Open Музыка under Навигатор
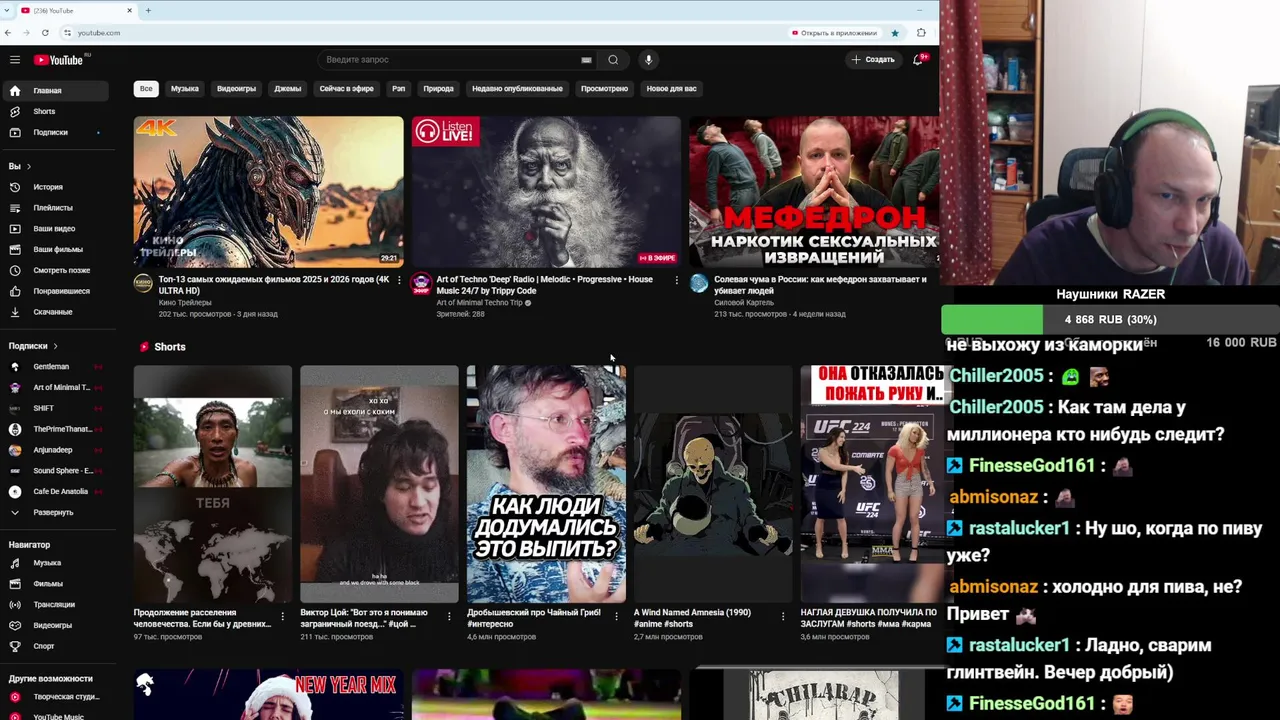1280x720 pixels. tap(54, 563)
